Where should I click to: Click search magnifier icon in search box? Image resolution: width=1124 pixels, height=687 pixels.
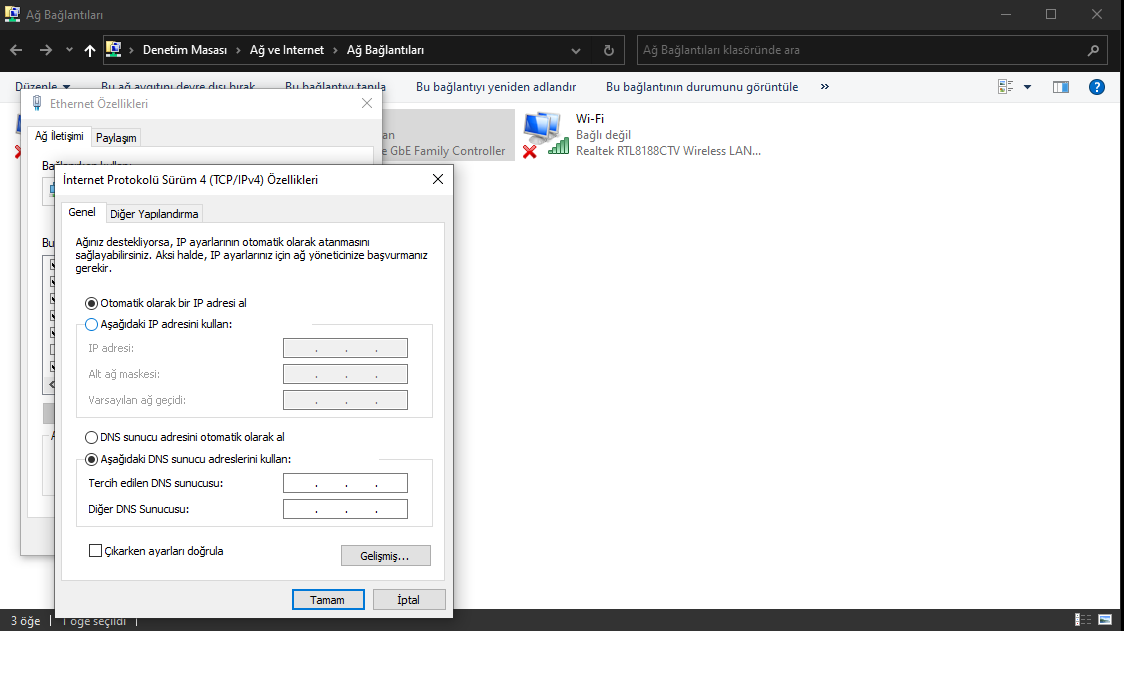[1093, 50]
